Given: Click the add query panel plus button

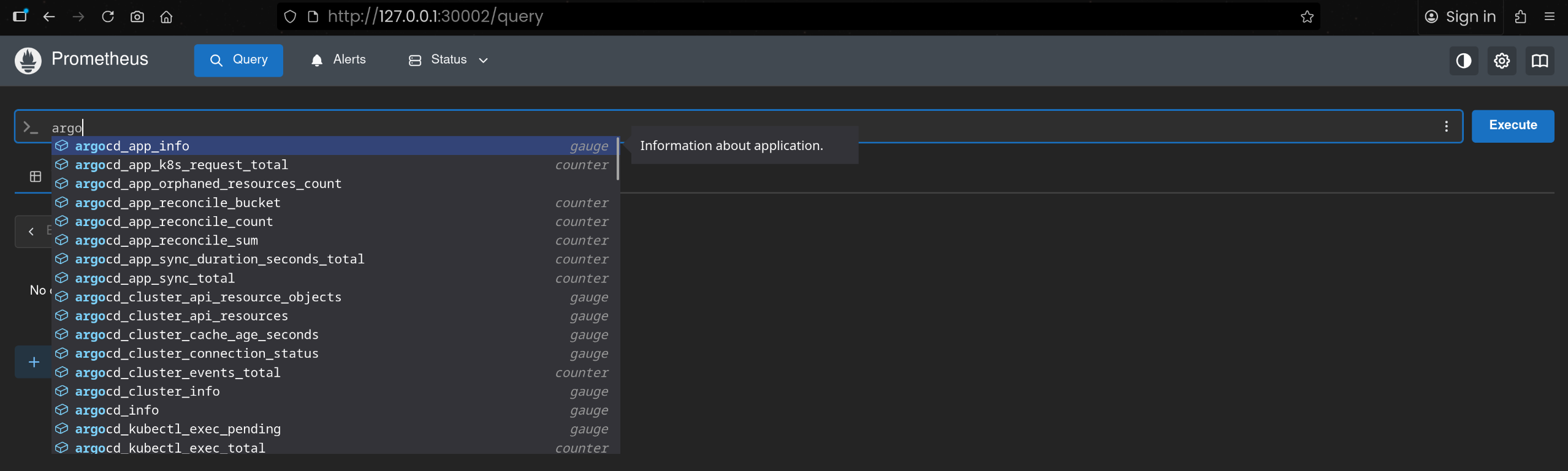Looking at the screenshot, I should 34,362.
